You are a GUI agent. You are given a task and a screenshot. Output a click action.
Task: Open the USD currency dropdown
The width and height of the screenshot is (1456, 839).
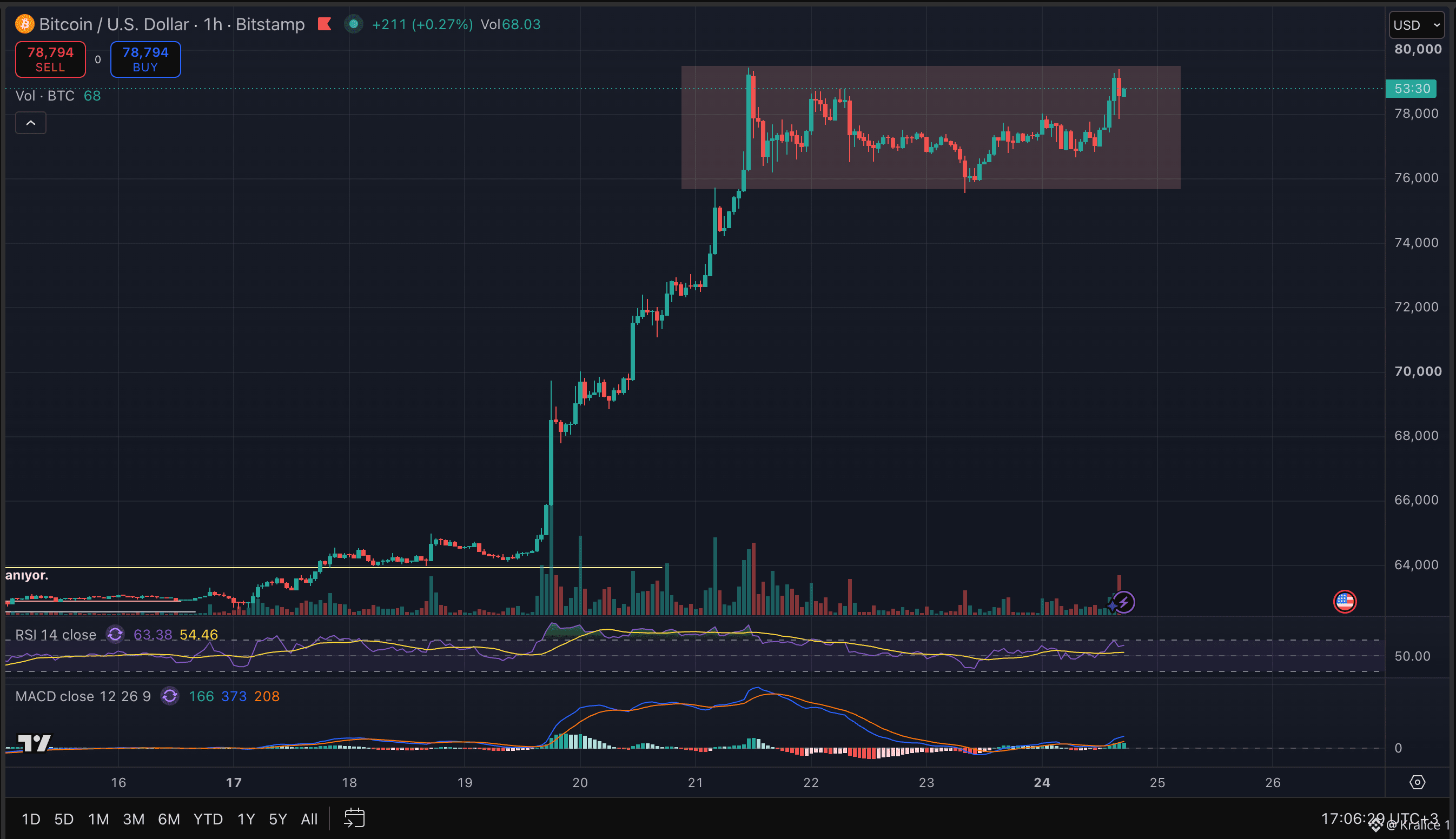point(1418,25)
